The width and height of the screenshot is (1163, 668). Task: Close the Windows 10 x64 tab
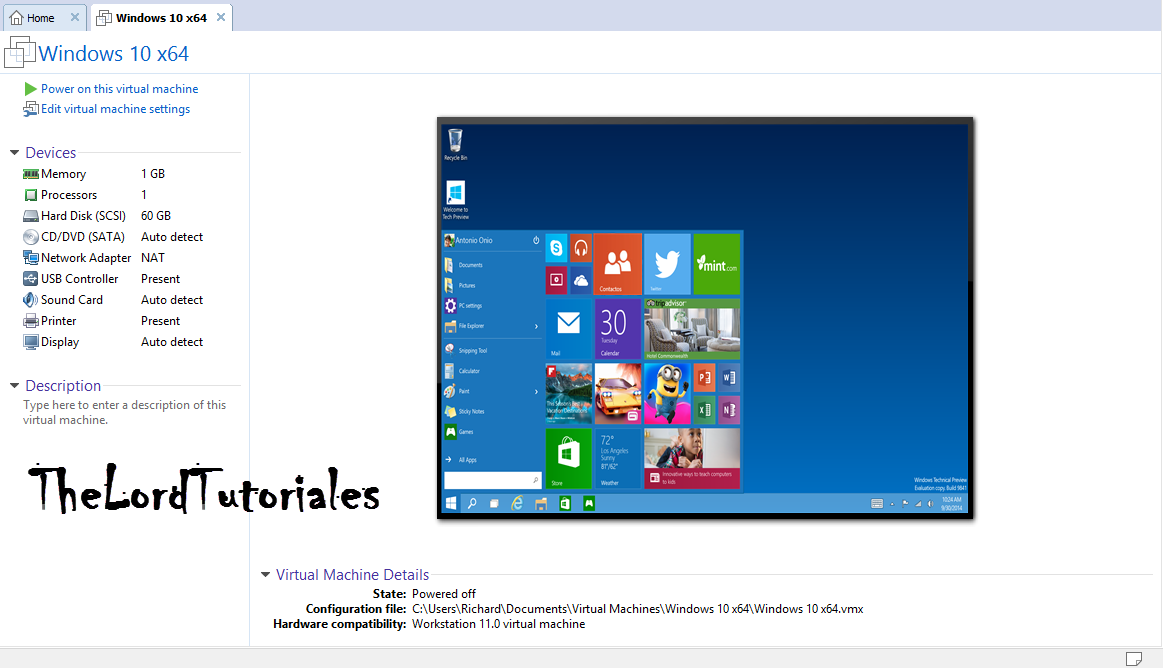click(x=221, y=17)
